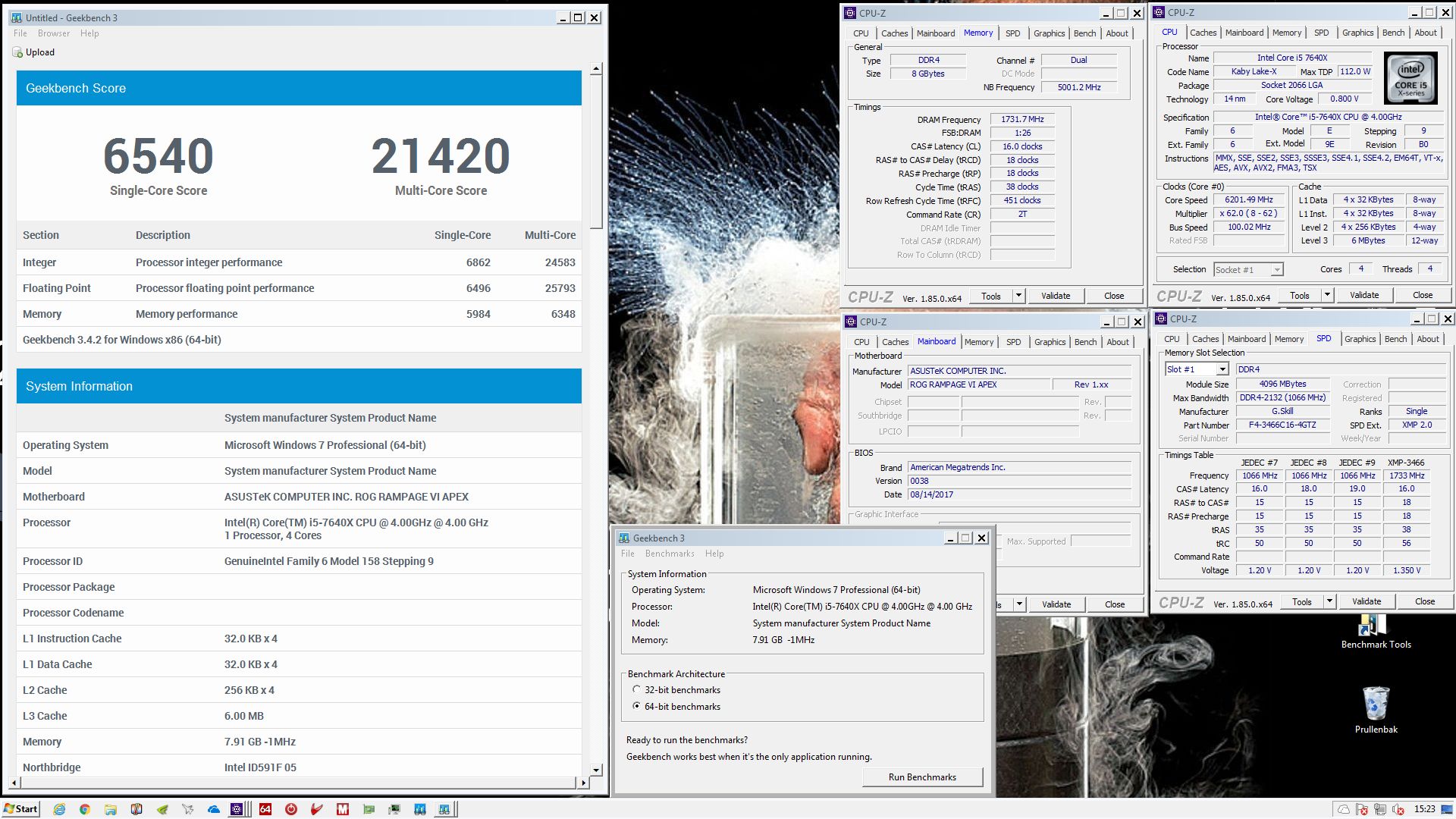
Task: Open the Action Center flag tray icon
Action: (x=1362, y=809)
